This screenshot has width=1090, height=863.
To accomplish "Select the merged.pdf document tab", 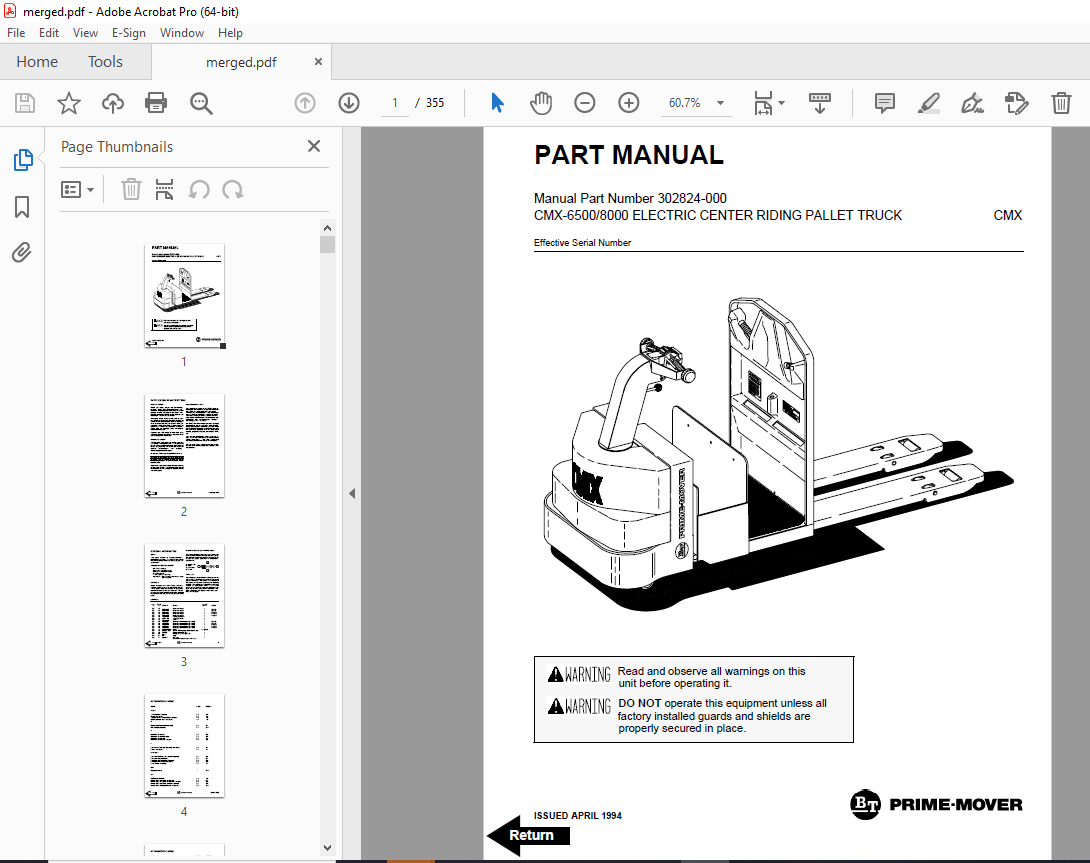I will 241,62.
